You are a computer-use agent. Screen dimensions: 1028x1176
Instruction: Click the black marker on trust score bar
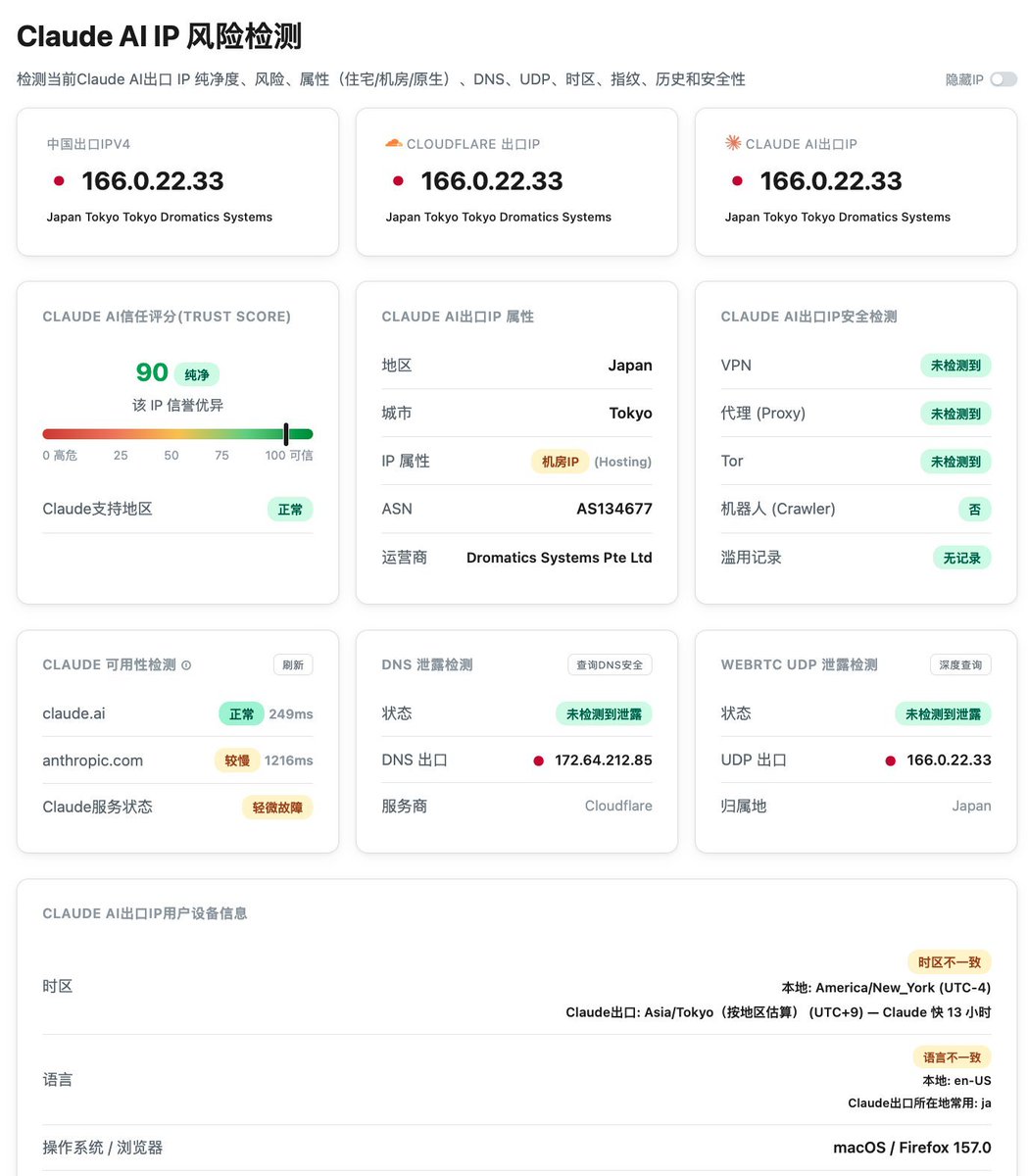coord(286,434)
